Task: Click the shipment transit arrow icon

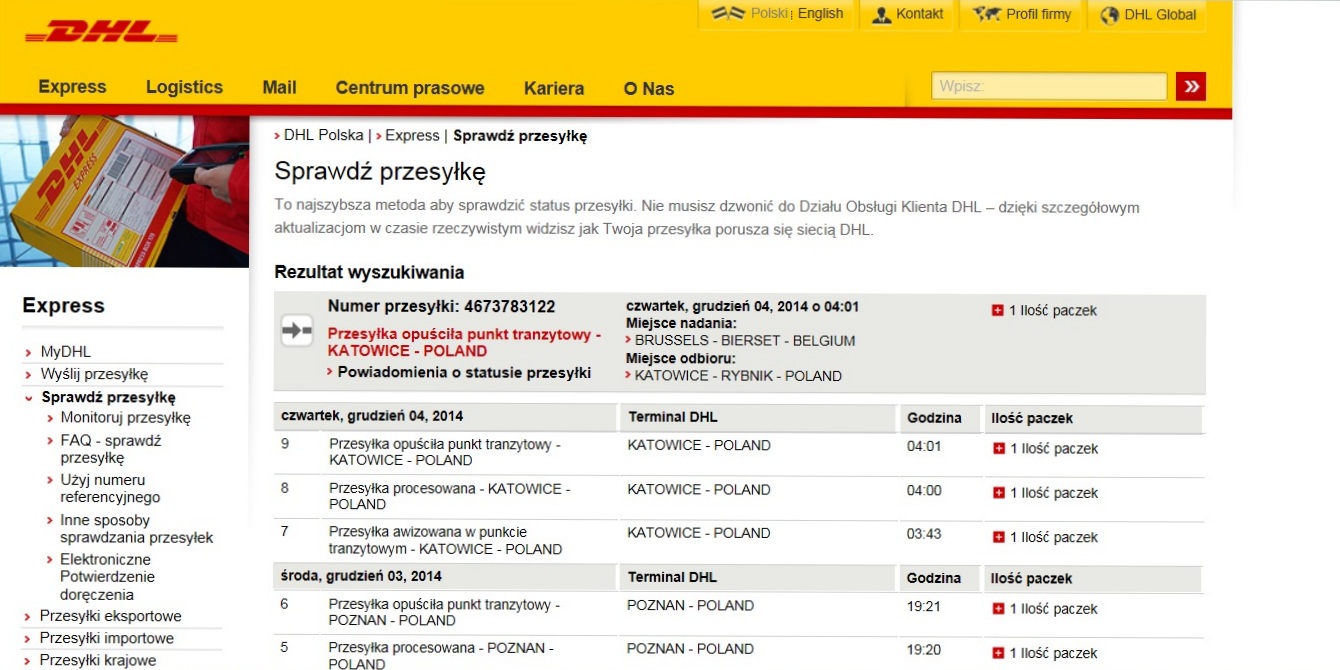Action: 297,331
